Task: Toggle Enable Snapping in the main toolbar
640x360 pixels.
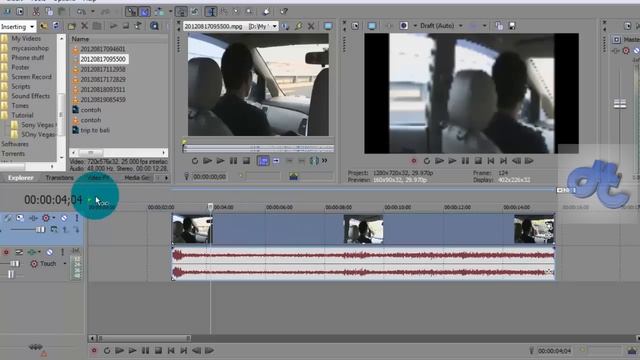Action: [x=131, y=11]
